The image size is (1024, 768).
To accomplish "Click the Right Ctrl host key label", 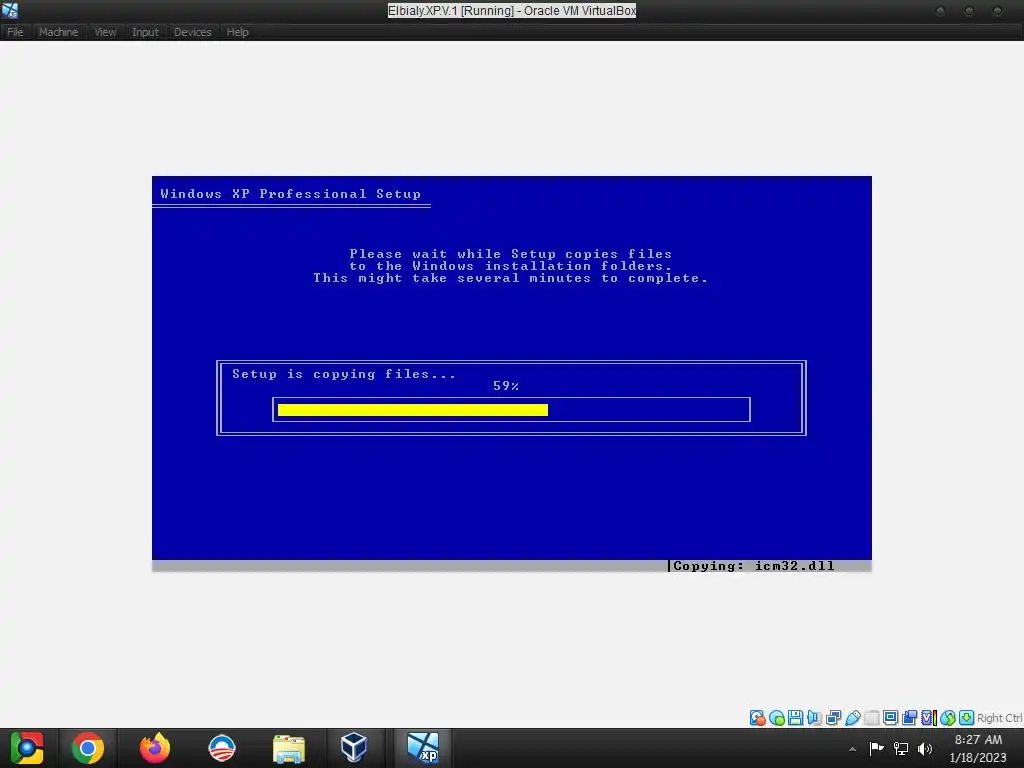I will (x=1000, y=718).
